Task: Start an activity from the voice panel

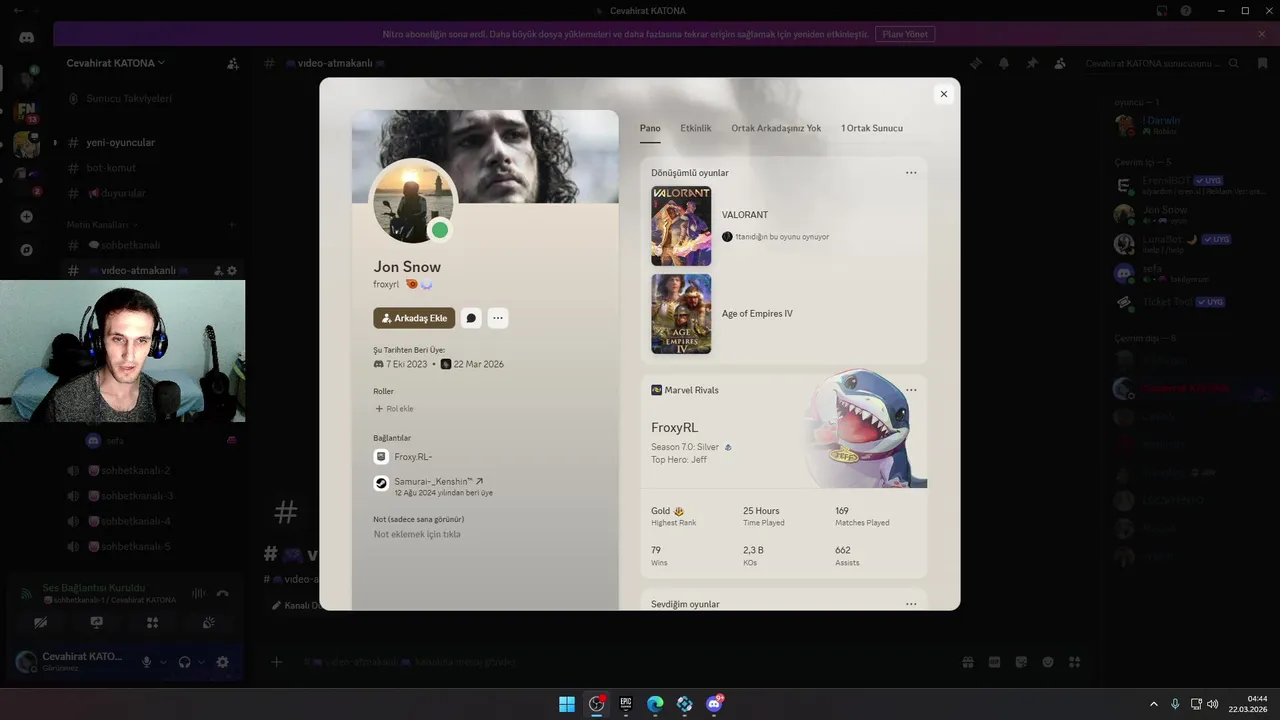Action: click(152, 622)
